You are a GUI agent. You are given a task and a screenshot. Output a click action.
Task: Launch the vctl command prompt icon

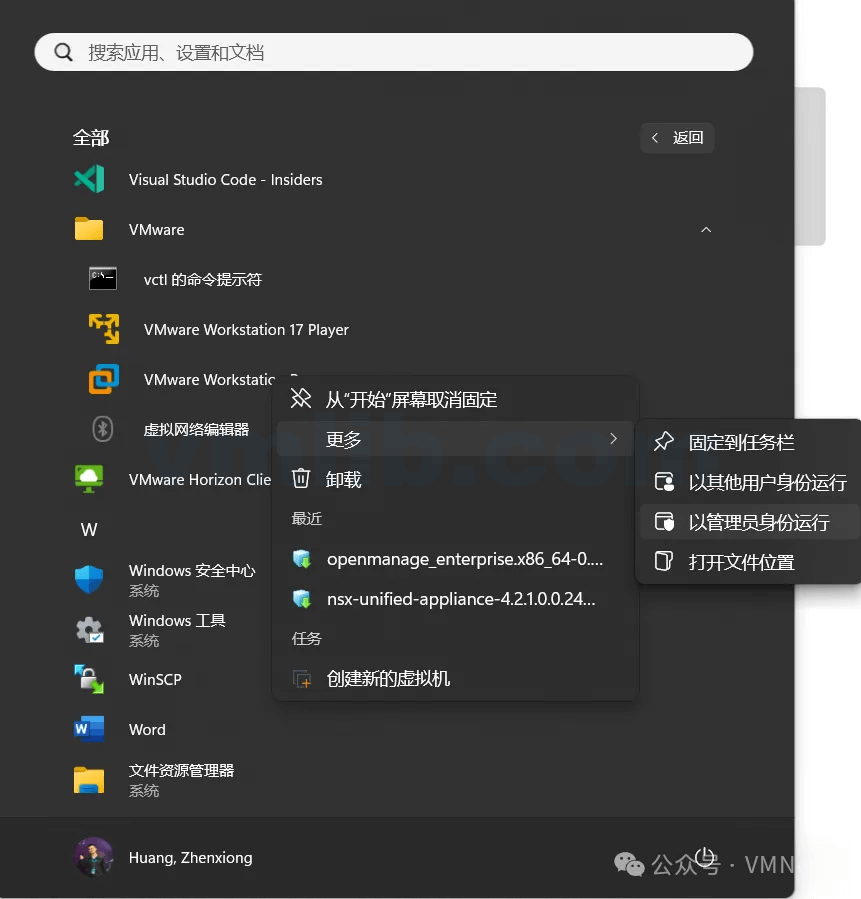coord(103,279)
